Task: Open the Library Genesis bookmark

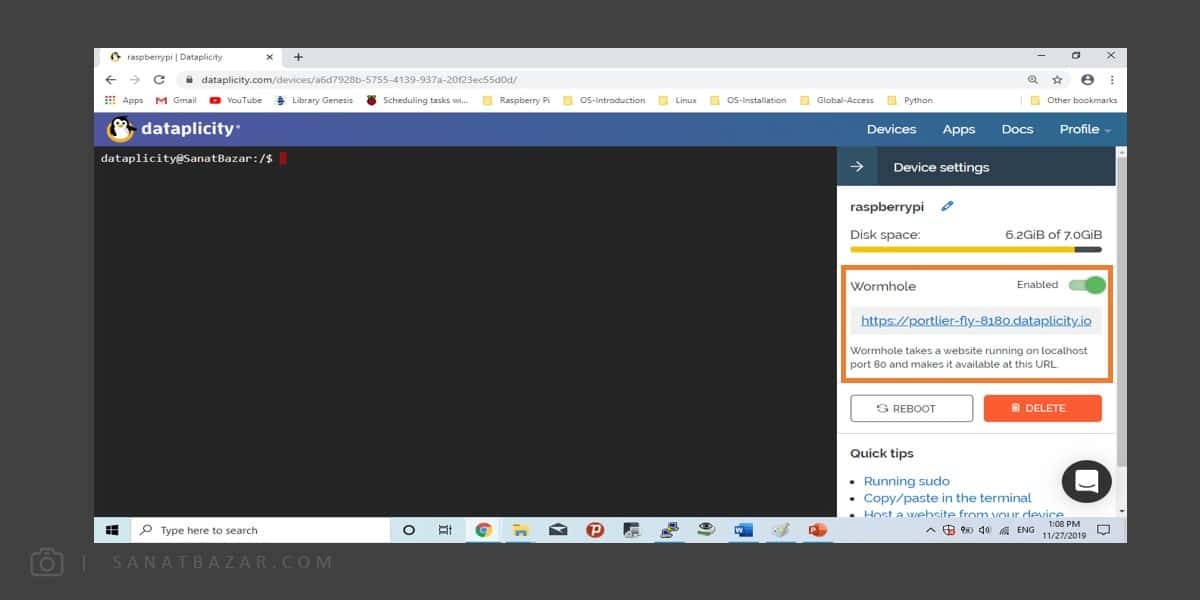Action: (314, 100)
